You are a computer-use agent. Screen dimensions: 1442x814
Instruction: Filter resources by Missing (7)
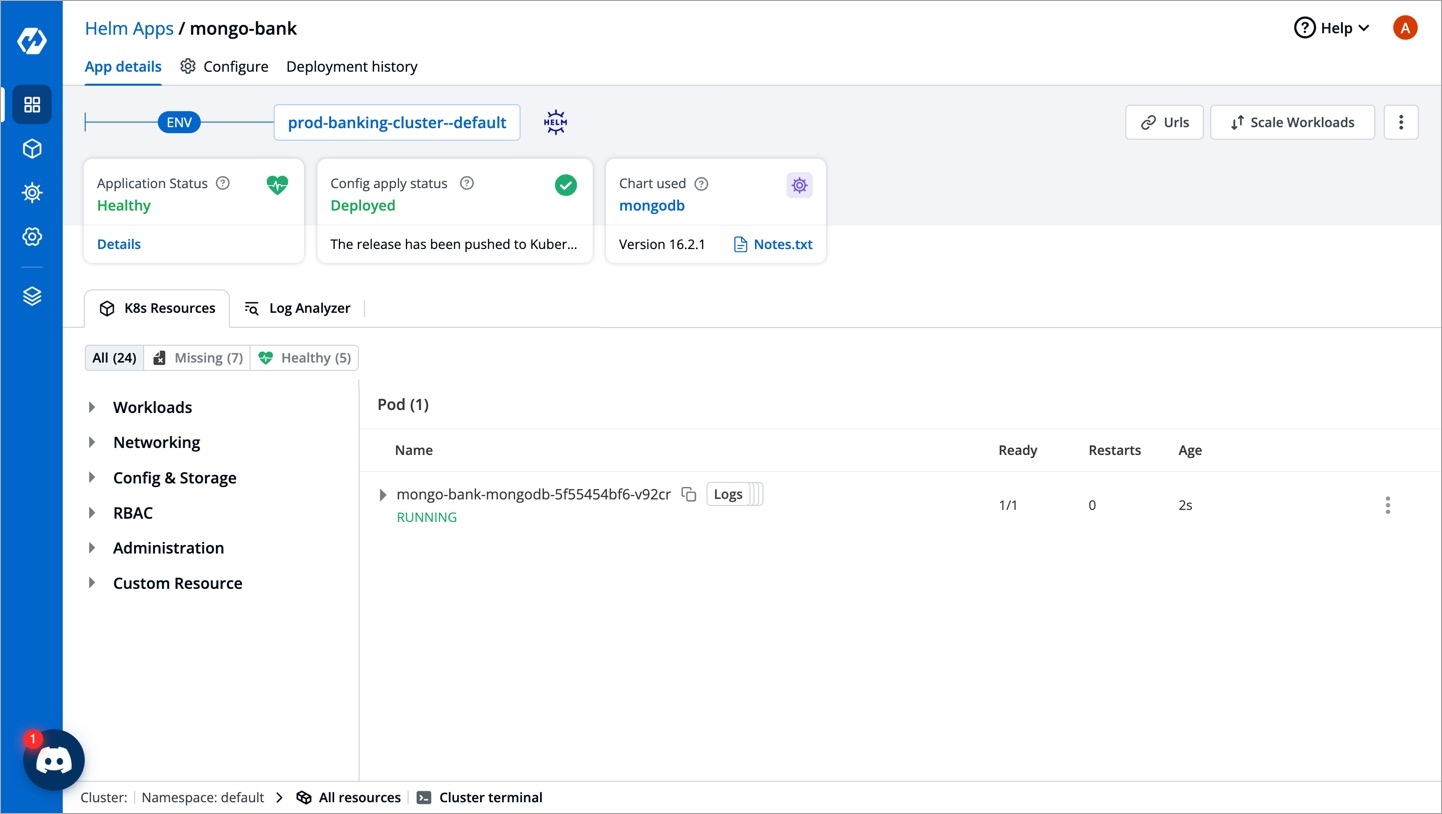pos(198,358)
